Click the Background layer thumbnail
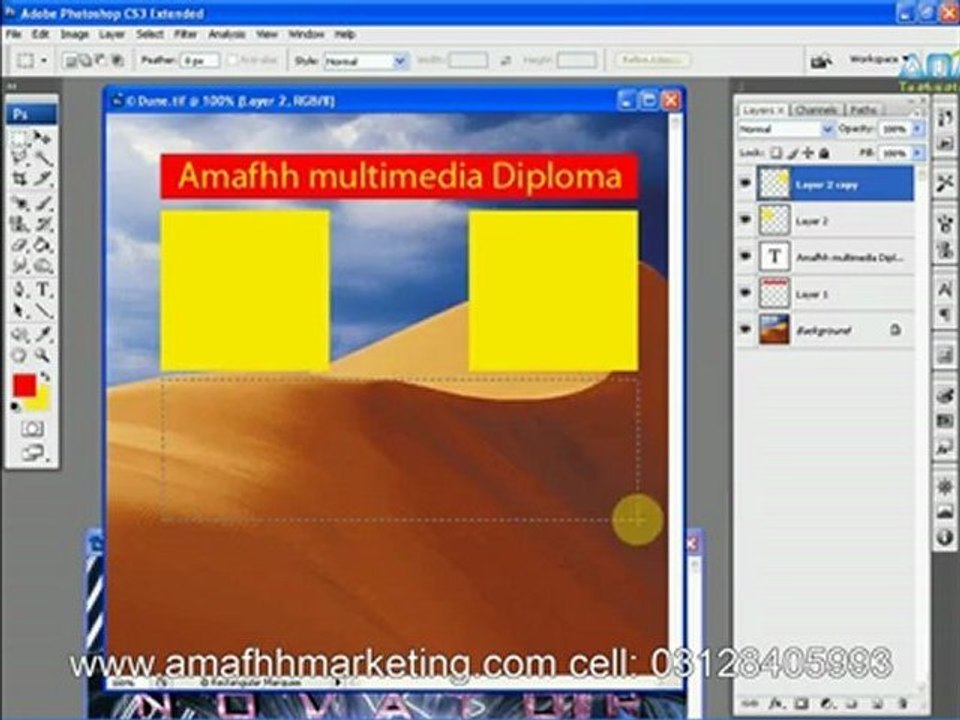This screenshot has height=720, width=960. (774, 329)
